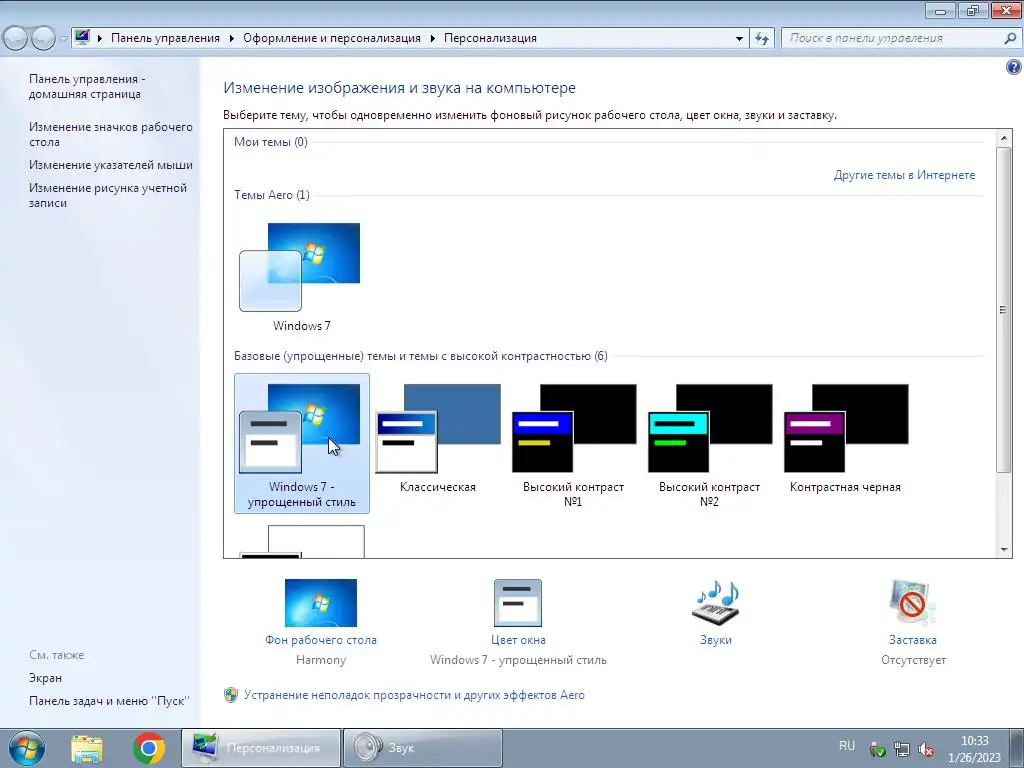This screenshot has height=768, width=1024.
Task: Open the Звуки sound scheme icon
Action: click(716, 603)
